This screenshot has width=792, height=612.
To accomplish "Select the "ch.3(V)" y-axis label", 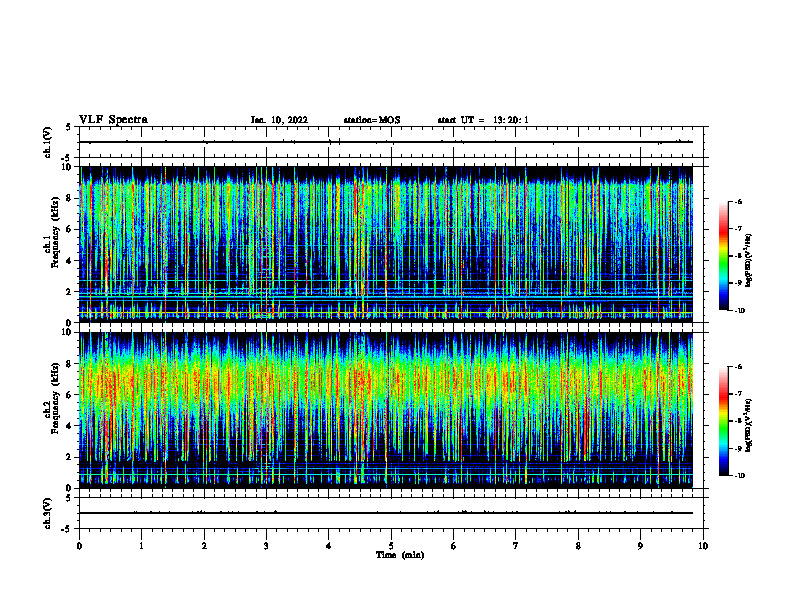I will point(48,513).
